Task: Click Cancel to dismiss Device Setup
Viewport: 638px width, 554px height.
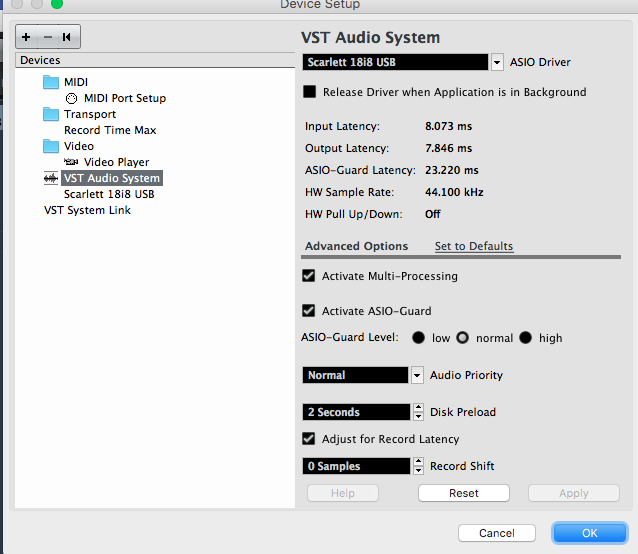Action: click(x=497, y=533)
